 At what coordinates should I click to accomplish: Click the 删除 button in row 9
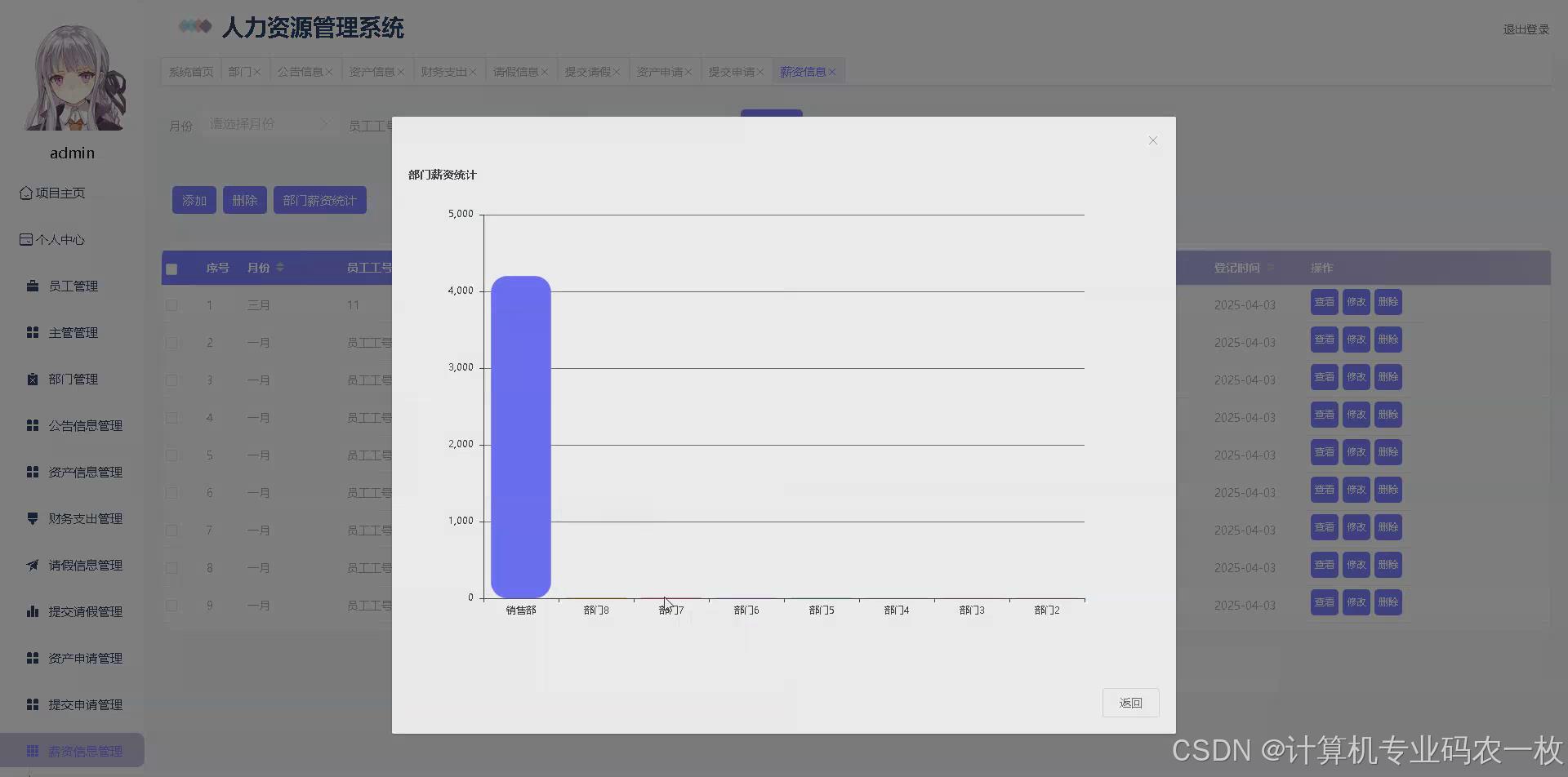tap(1388, 602)
